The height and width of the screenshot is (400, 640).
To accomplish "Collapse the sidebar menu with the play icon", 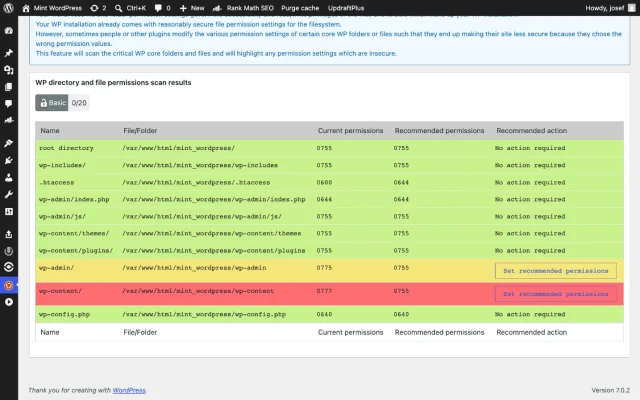I will pos(9,302).
